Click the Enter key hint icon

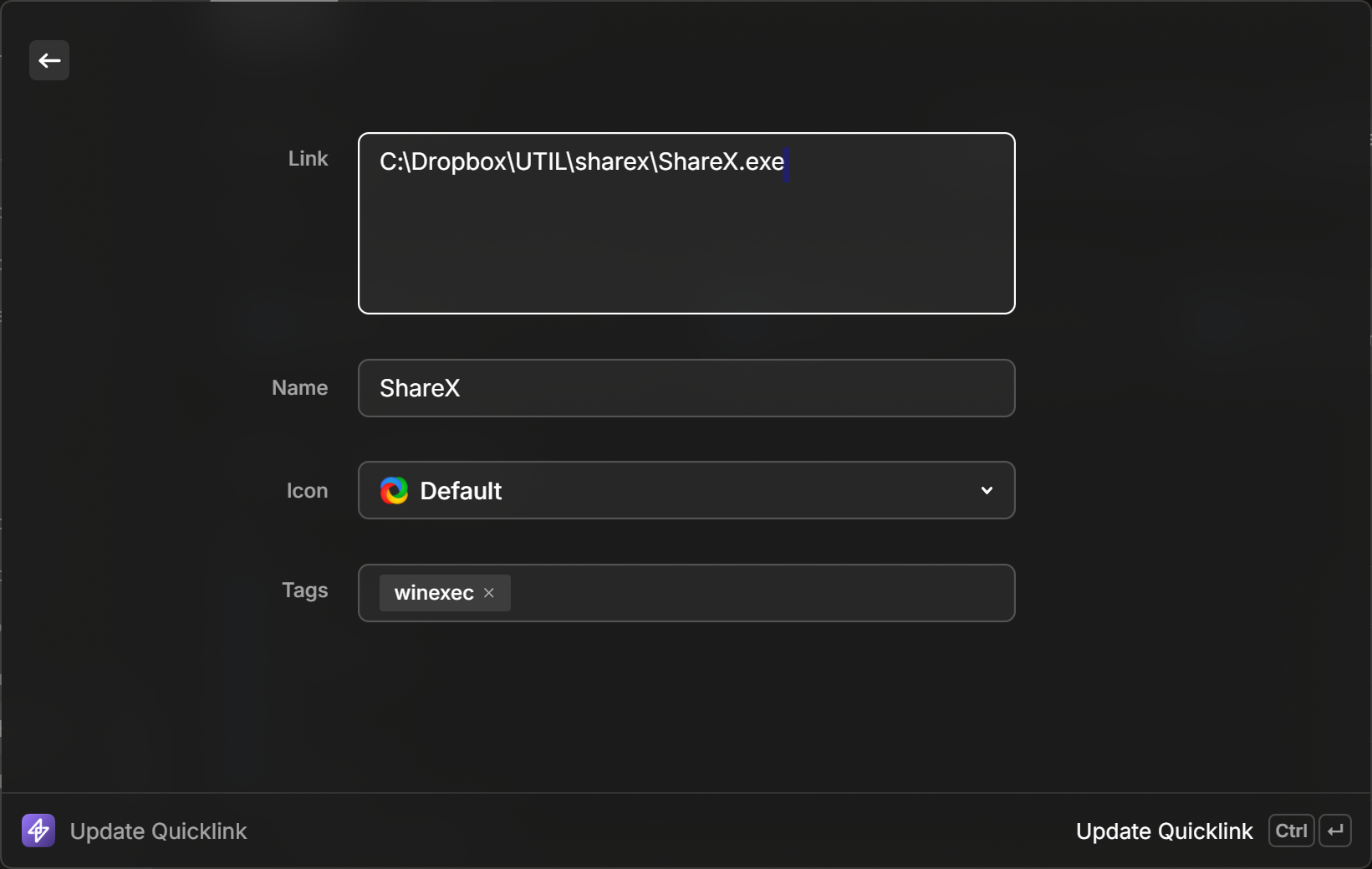coord(1335,831)
